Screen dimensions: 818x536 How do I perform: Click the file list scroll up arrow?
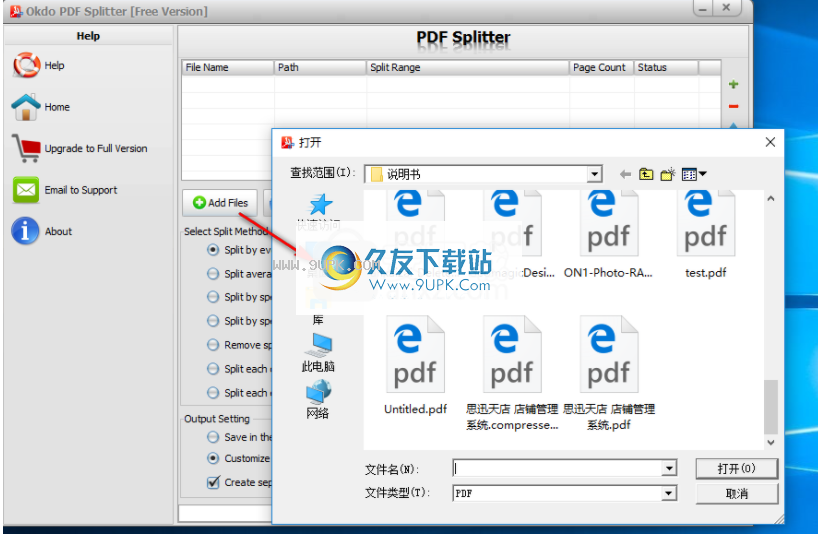coord(771,198)
